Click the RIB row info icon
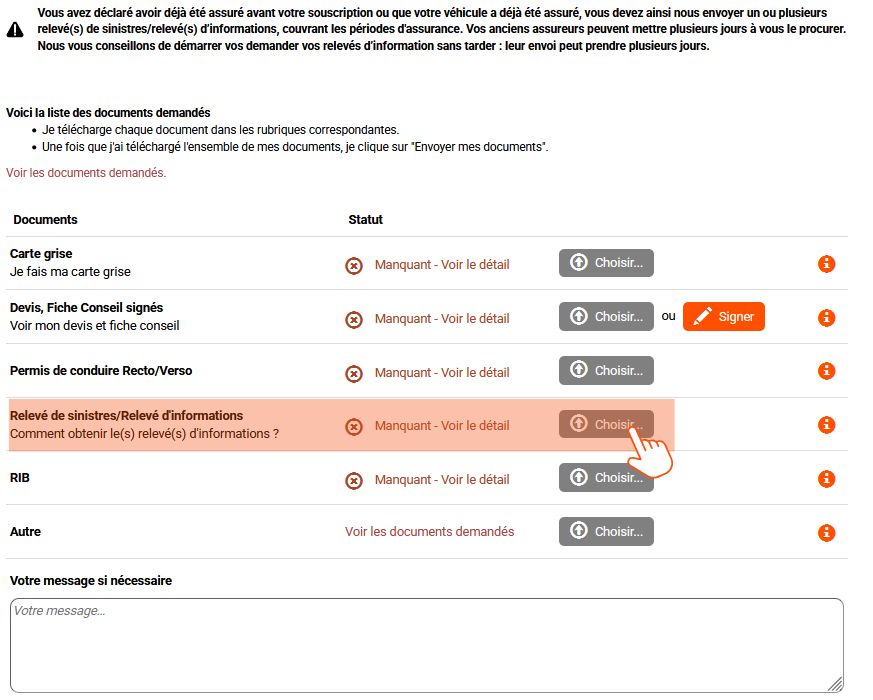This screenshot has height=700, width=873. [826, 479]
